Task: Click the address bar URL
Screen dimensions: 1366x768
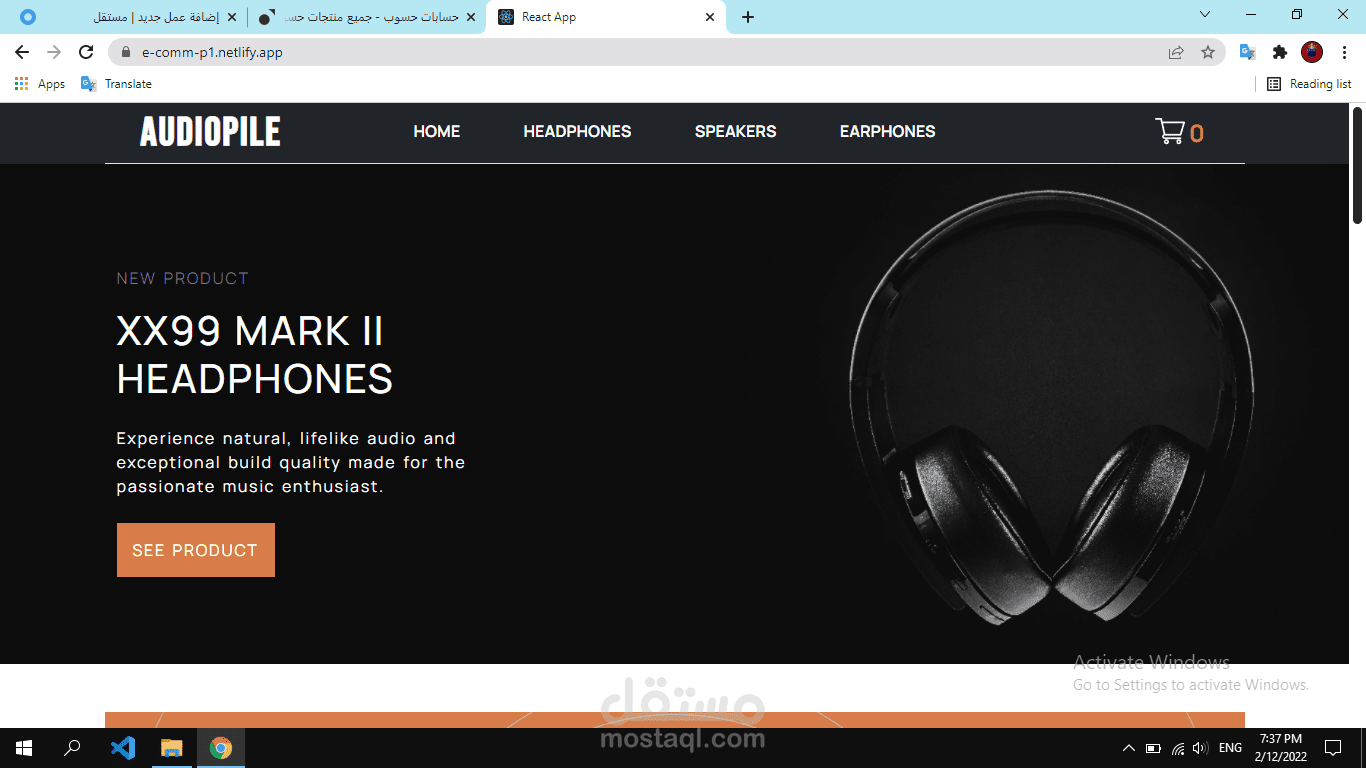Action: pos(212,52)
